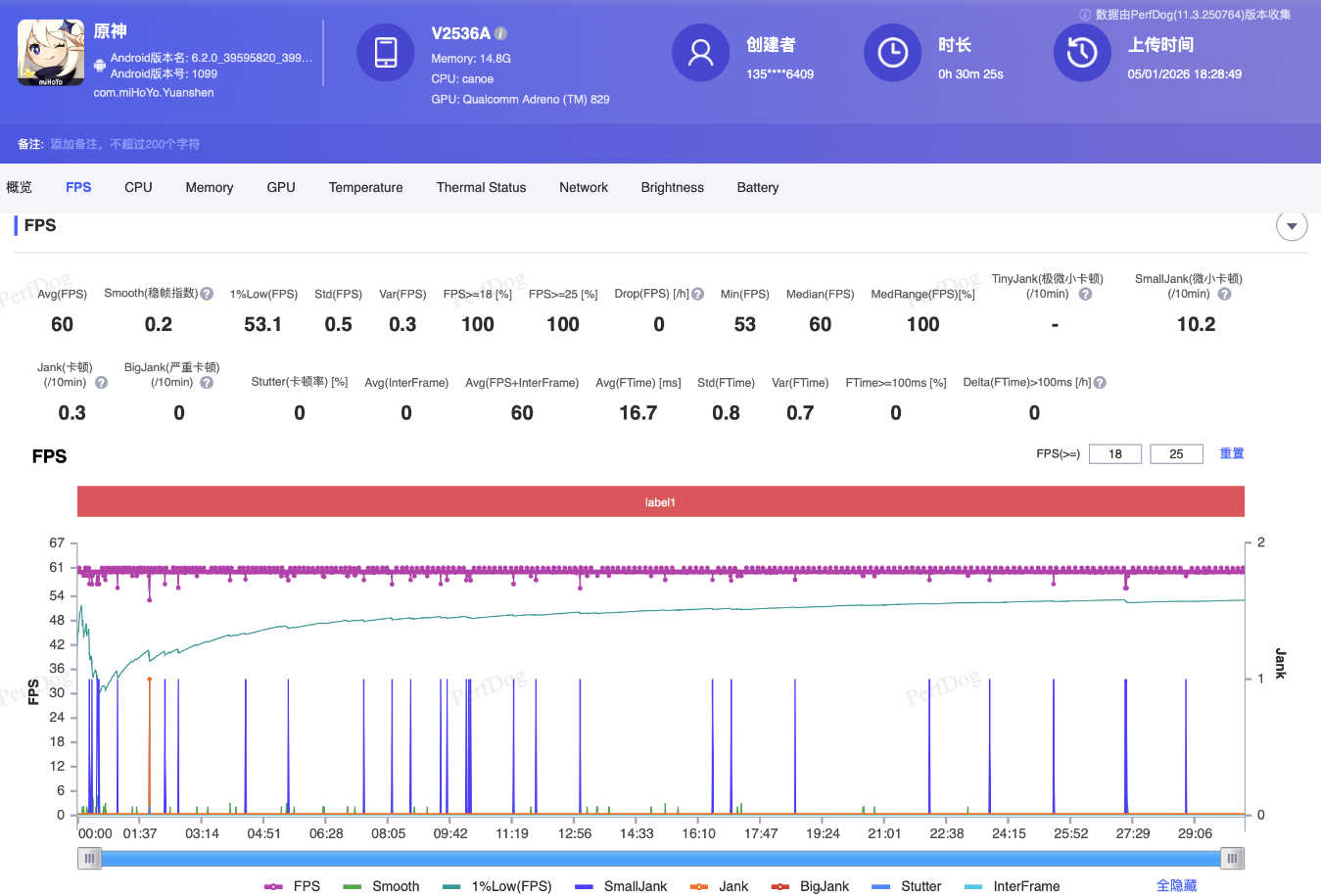Click the Genshin Impact app icon

(x=51, y=53)
